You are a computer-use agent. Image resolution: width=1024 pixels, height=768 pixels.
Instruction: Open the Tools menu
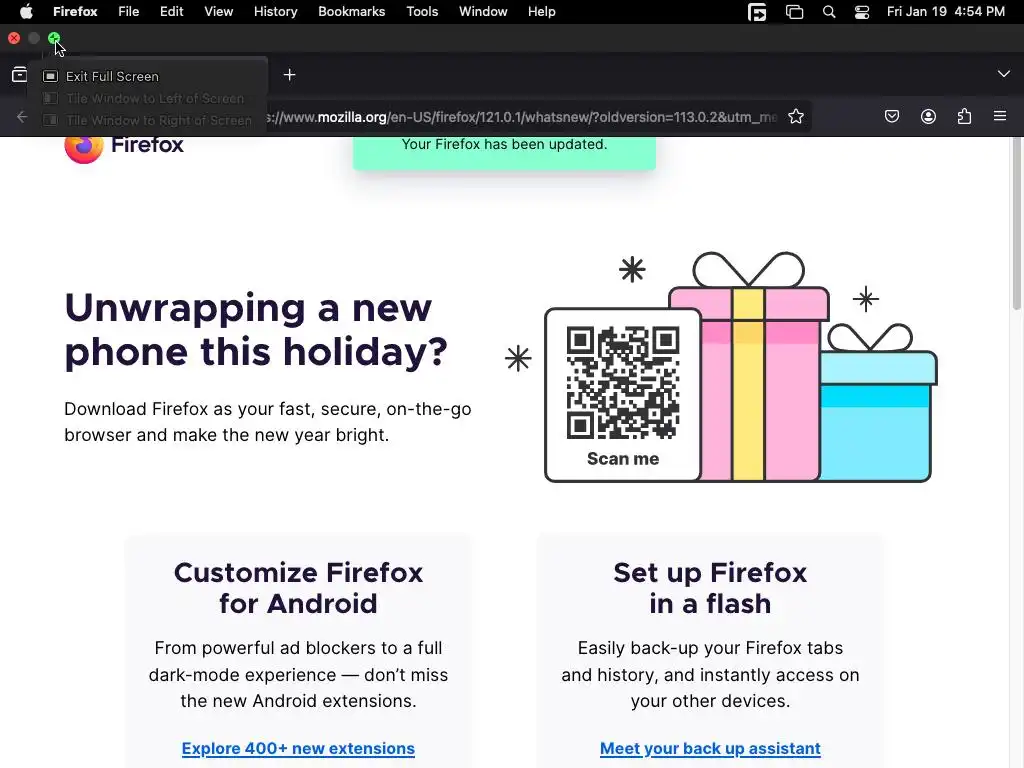click(422, 12)
